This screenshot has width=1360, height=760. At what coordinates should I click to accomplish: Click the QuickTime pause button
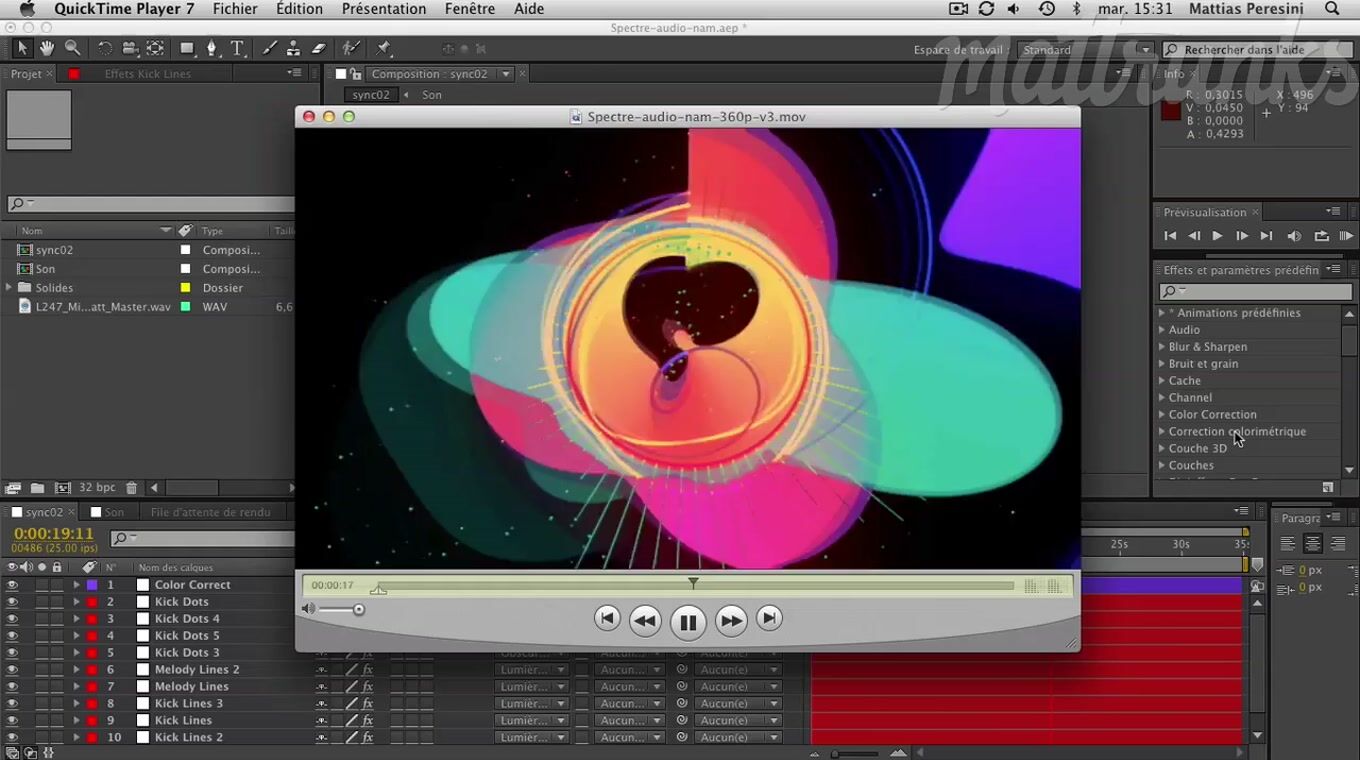click(688, 622)
